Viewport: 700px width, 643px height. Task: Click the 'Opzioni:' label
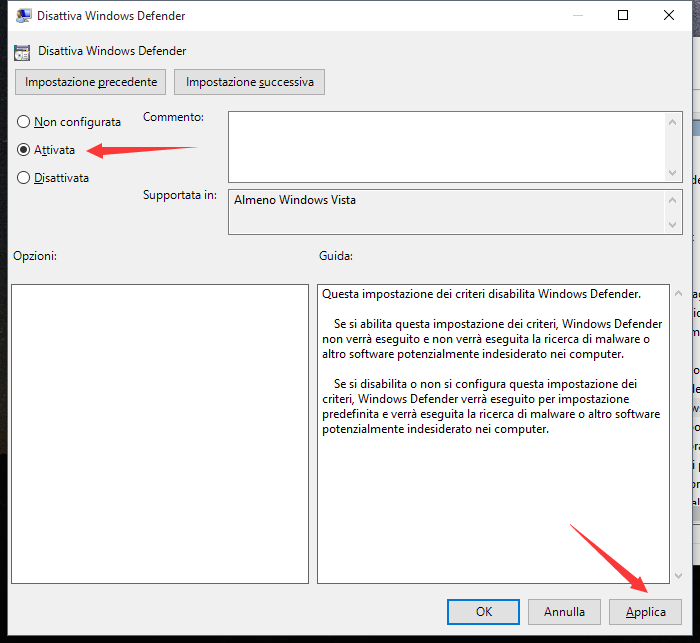pyautogui.click(x=35, y=256)
